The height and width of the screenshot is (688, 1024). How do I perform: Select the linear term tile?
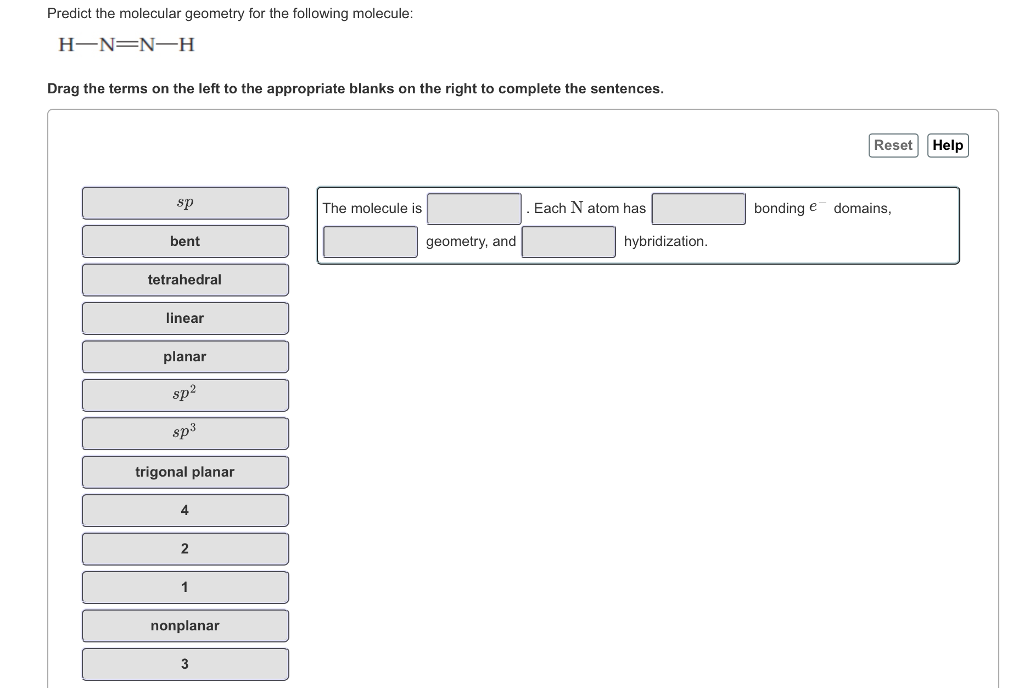[185, 318]
